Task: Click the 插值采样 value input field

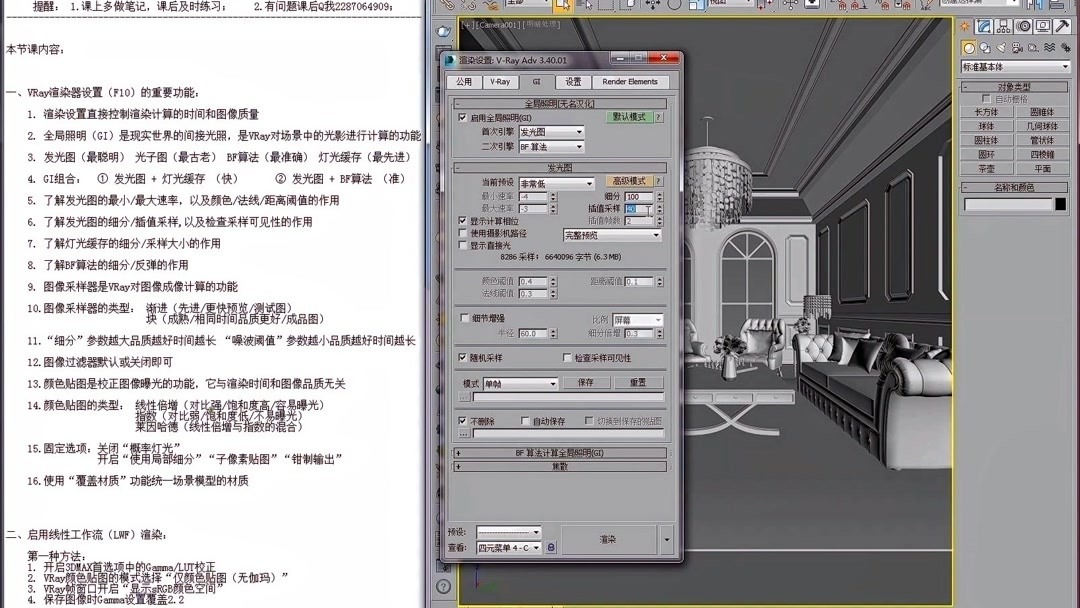Action: [x=638, y=208]
